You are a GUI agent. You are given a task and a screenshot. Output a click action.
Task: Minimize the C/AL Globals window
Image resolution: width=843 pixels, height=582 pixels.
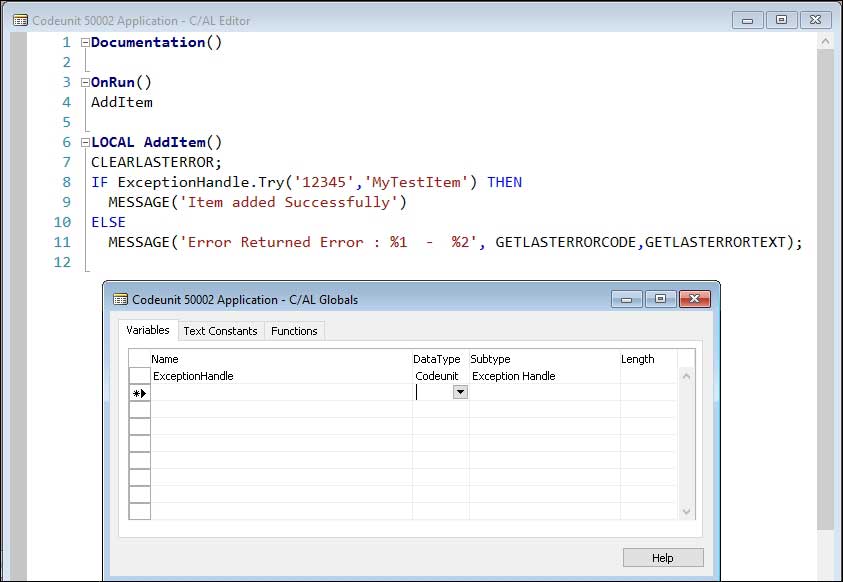(x=626, y=298)
